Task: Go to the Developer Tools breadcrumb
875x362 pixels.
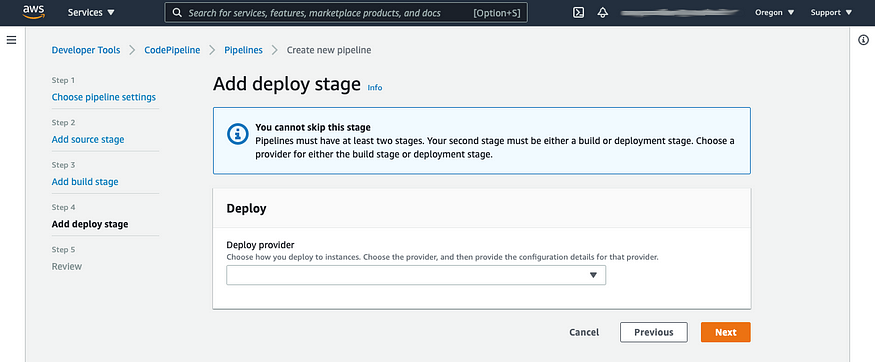Action: pyautogui.click(x=86, y=50)
